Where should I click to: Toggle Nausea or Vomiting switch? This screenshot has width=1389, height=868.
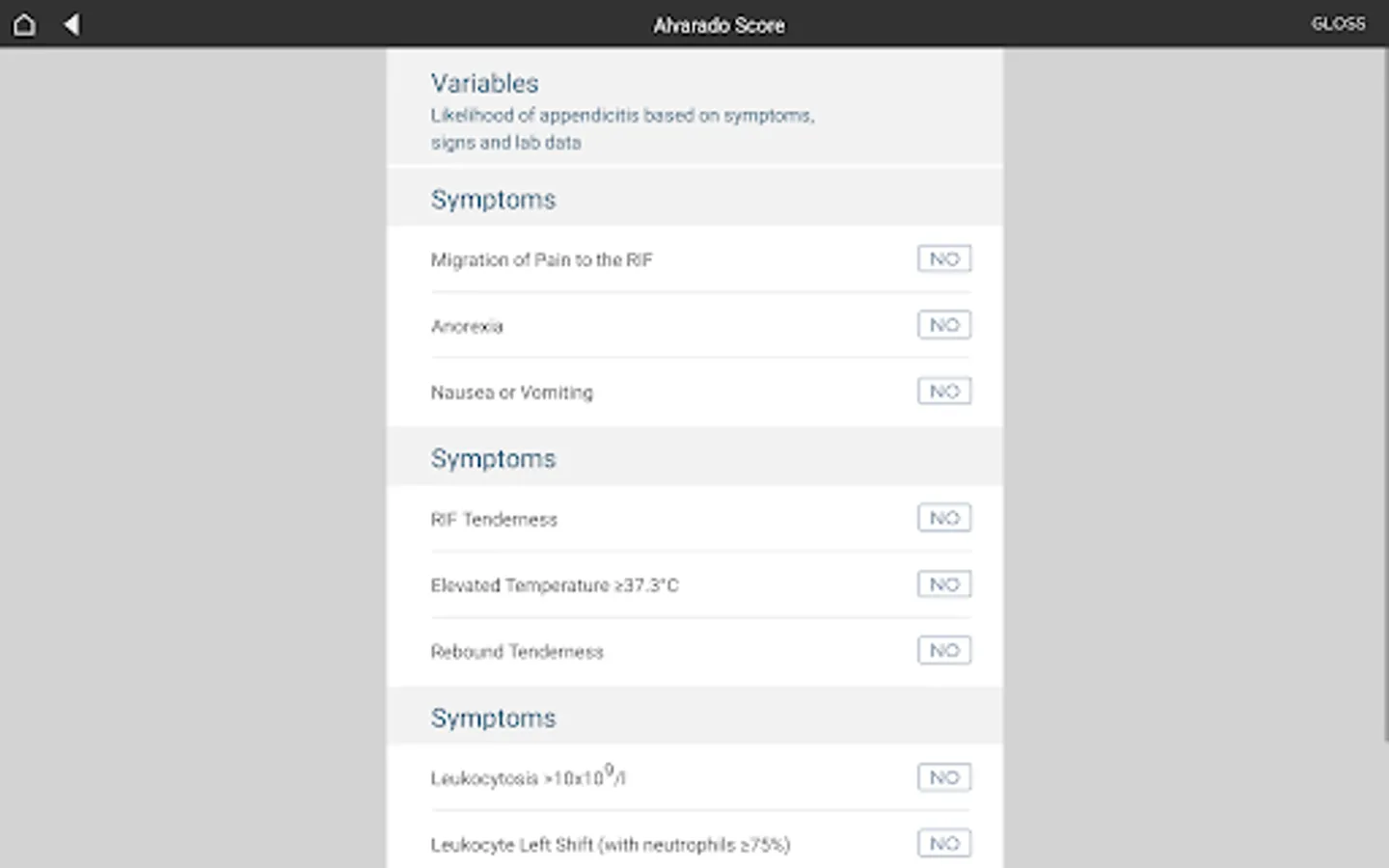[x=943, y=392]
